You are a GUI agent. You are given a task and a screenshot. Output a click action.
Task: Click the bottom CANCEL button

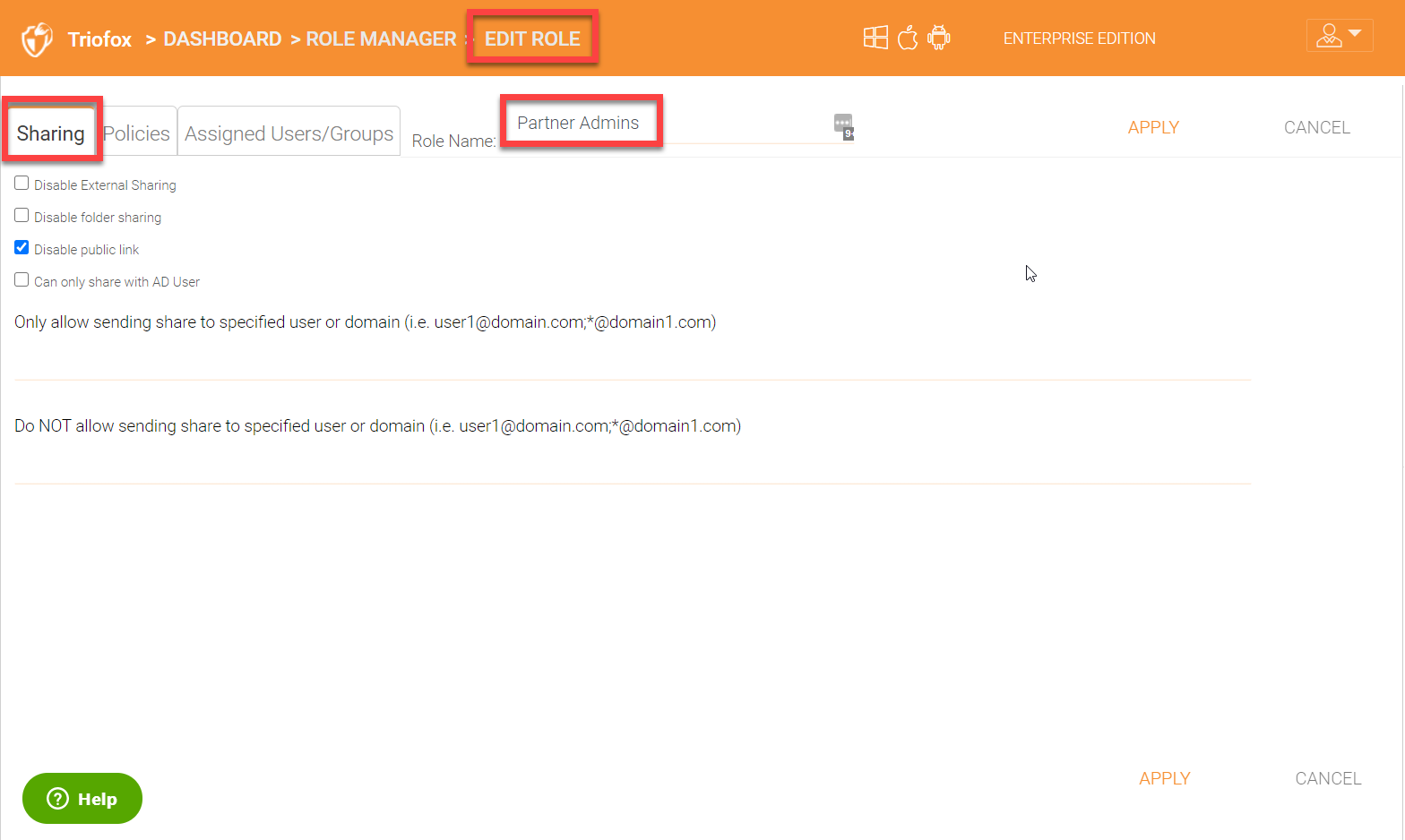pos(1328,778)
